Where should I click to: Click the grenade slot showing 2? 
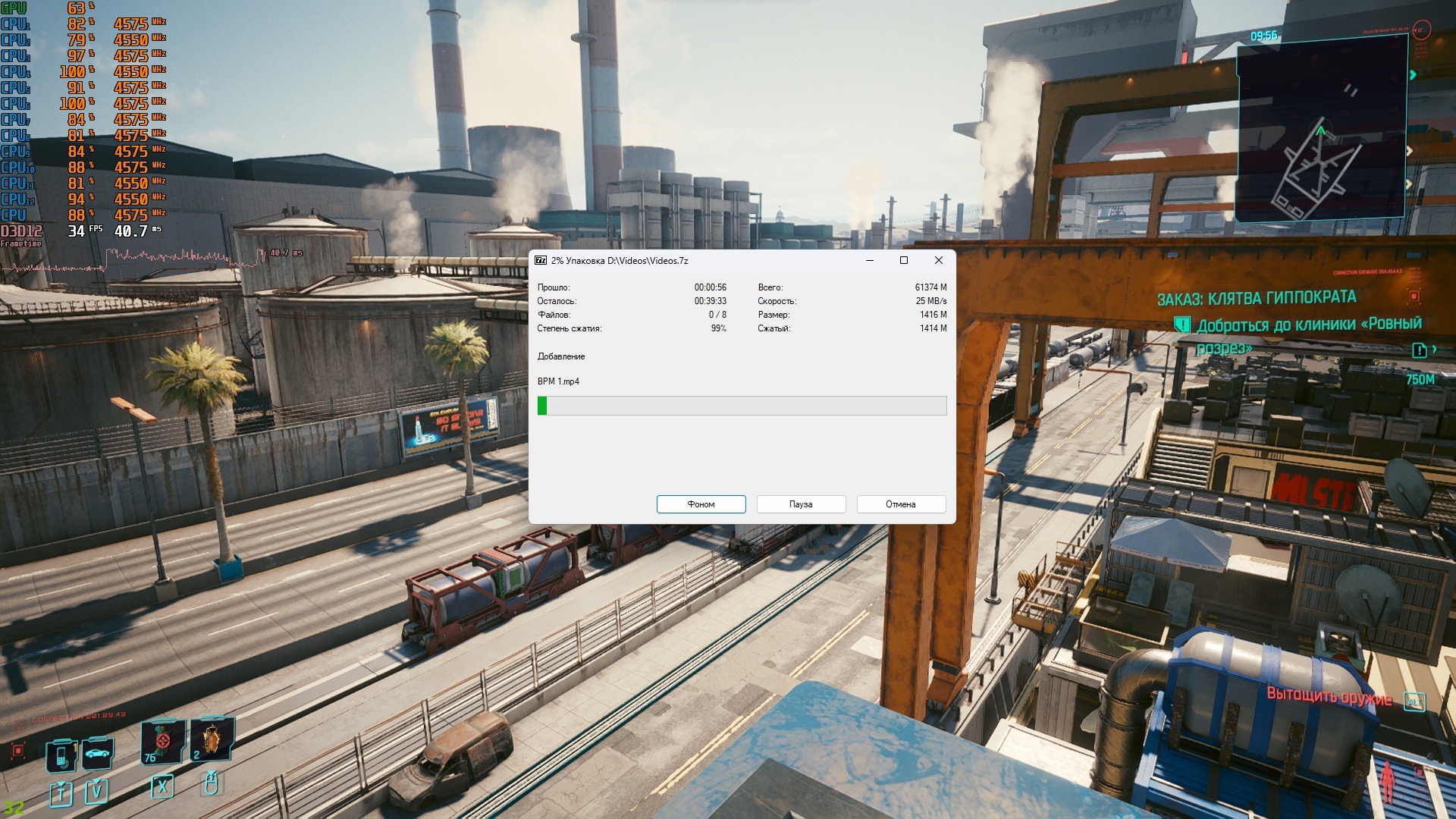click(212, 739)
